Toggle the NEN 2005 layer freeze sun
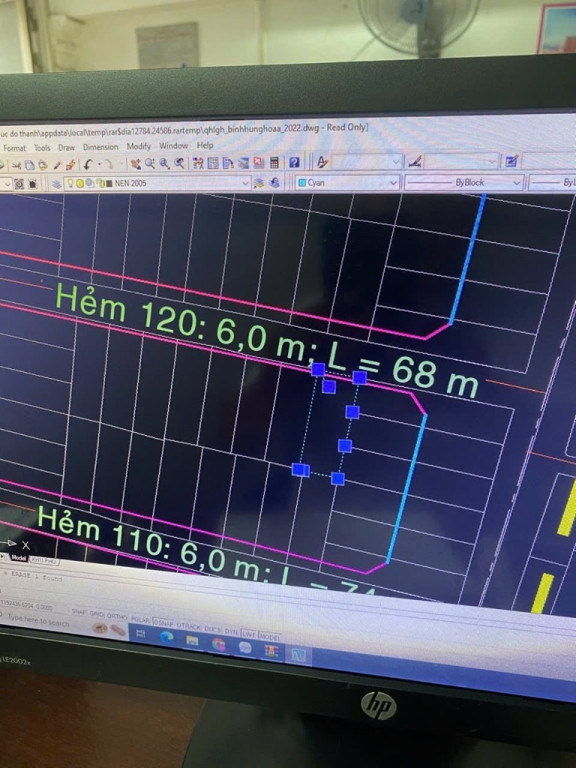 80,184
